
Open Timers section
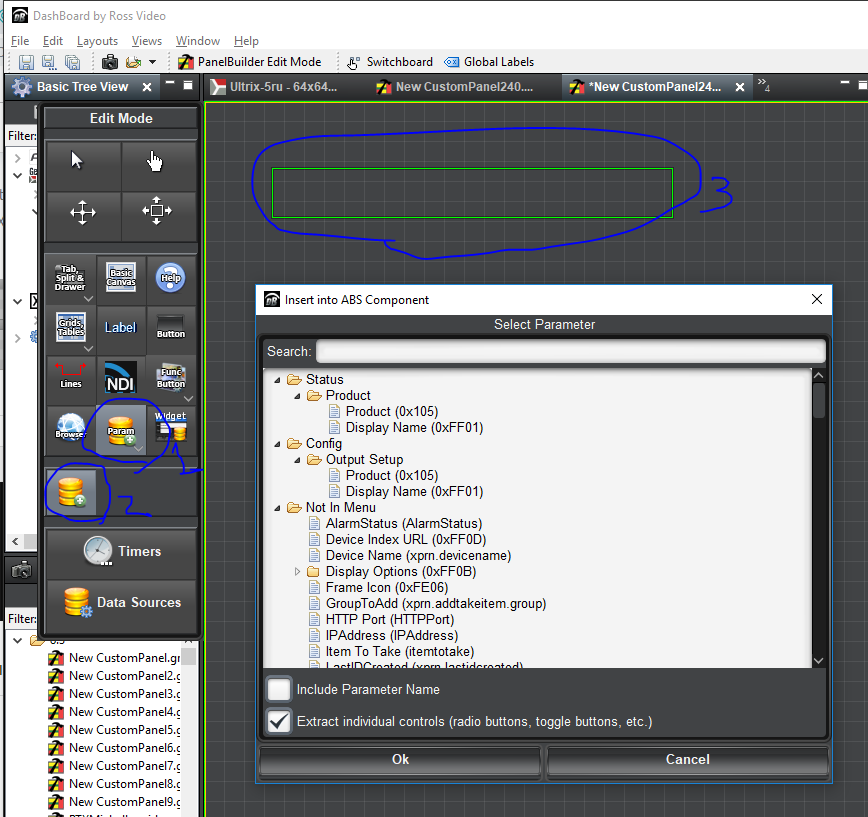pyautogui.click(x=121, y=552)
